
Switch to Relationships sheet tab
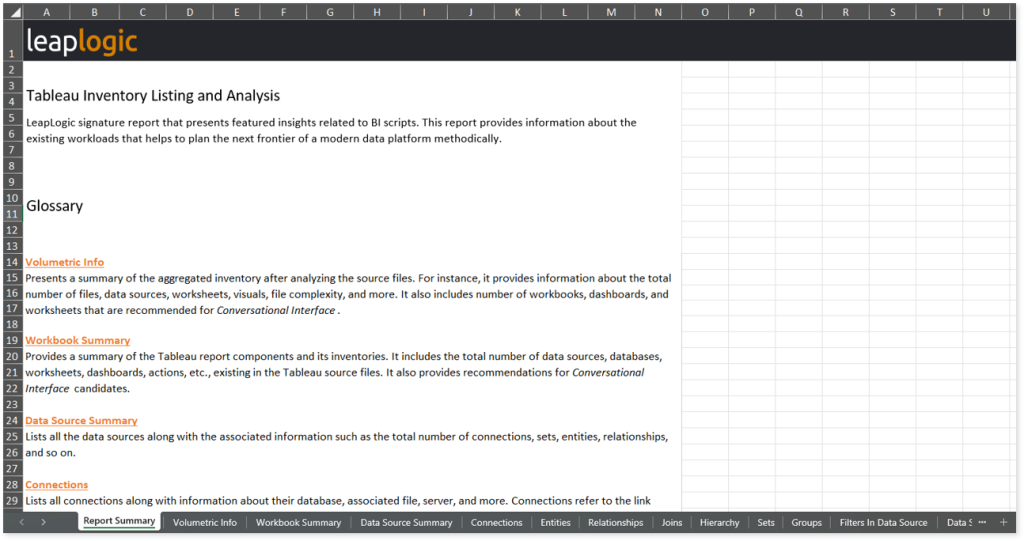click(x=615, y=523)
